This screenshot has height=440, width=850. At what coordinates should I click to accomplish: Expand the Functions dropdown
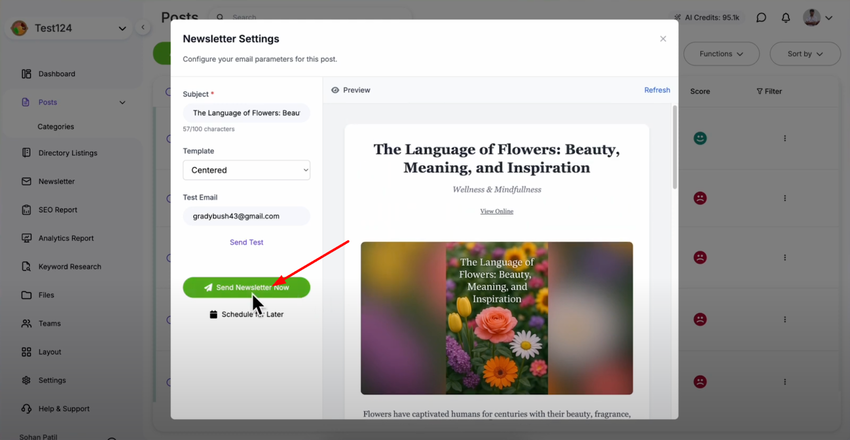tap(720, 54)
